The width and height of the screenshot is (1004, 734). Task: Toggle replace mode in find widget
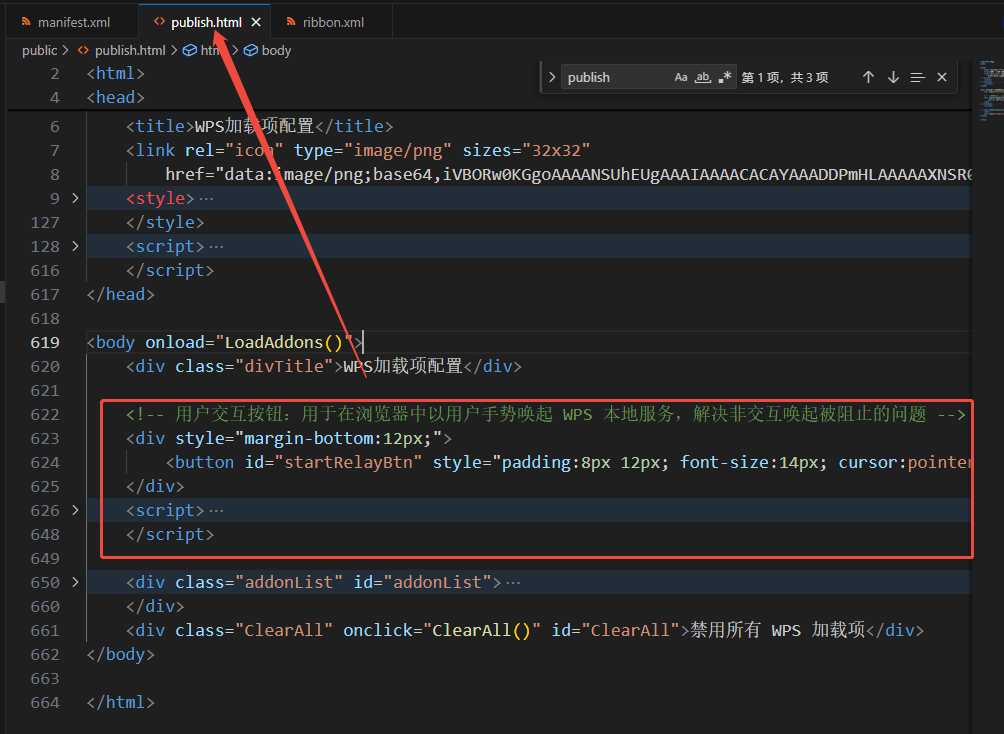tap(552, 77)
